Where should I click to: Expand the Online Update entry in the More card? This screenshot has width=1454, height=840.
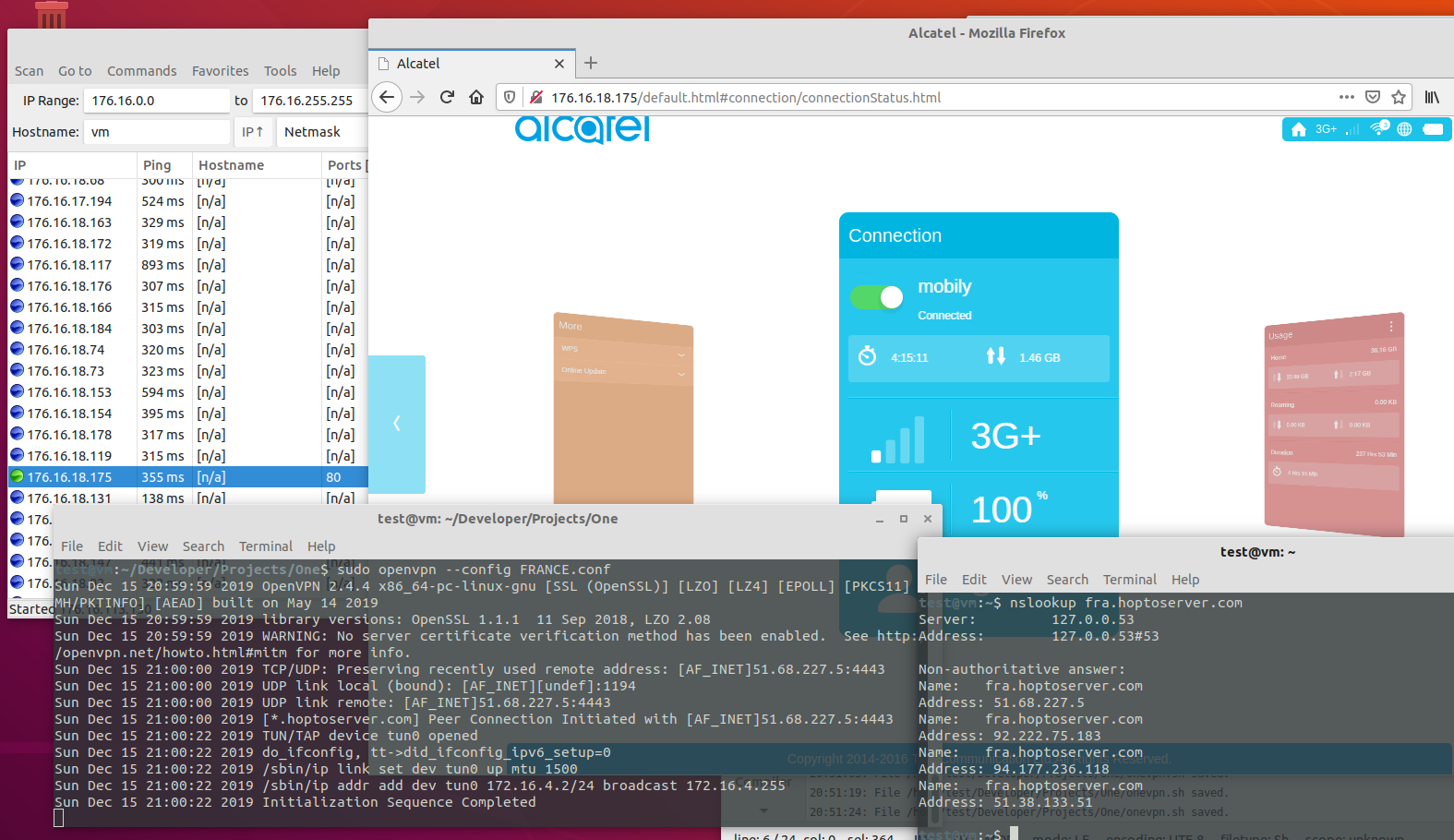[x=623, y=372]
